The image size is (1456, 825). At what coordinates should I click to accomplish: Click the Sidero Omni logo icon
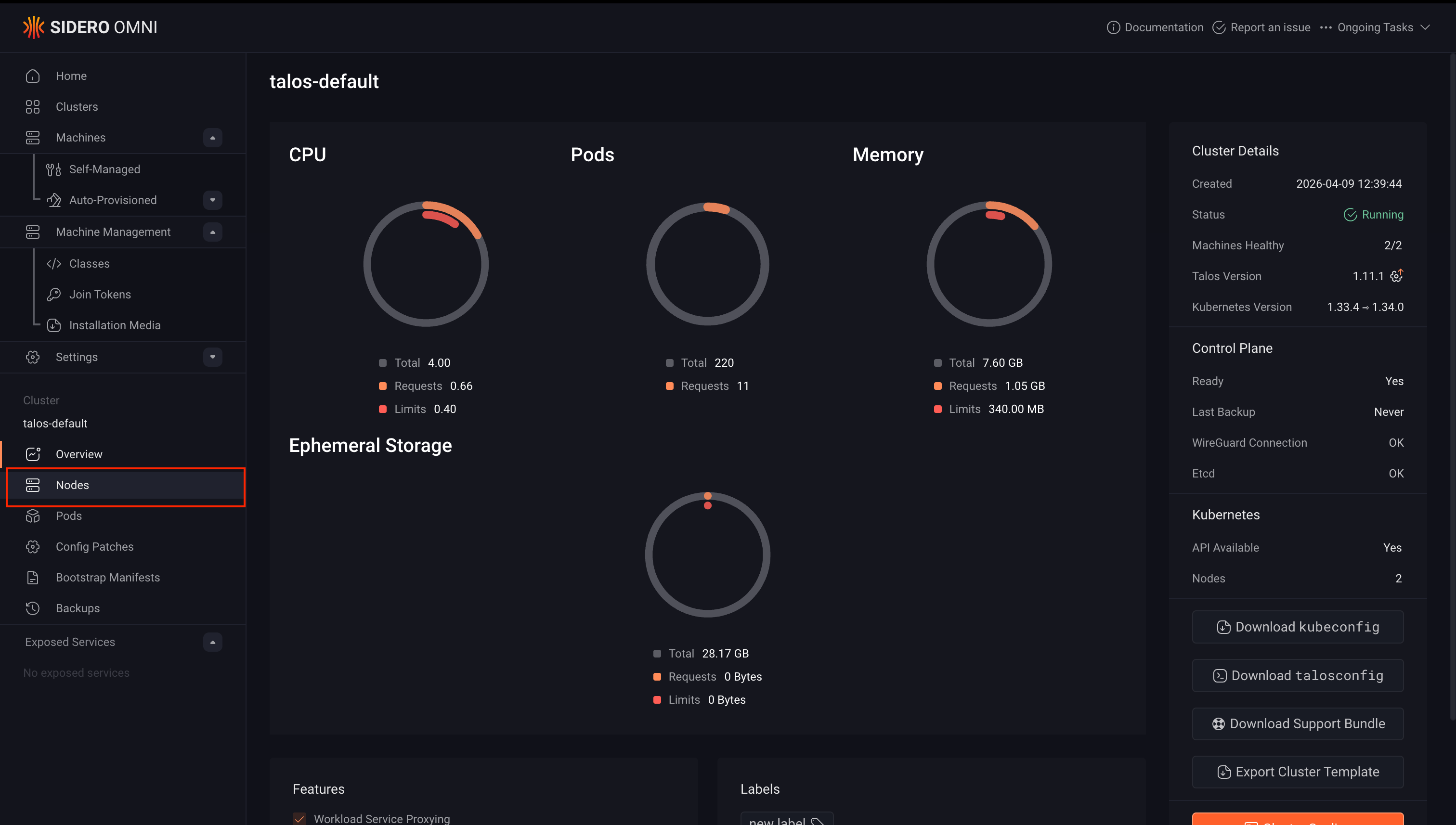tap(33, 26)
